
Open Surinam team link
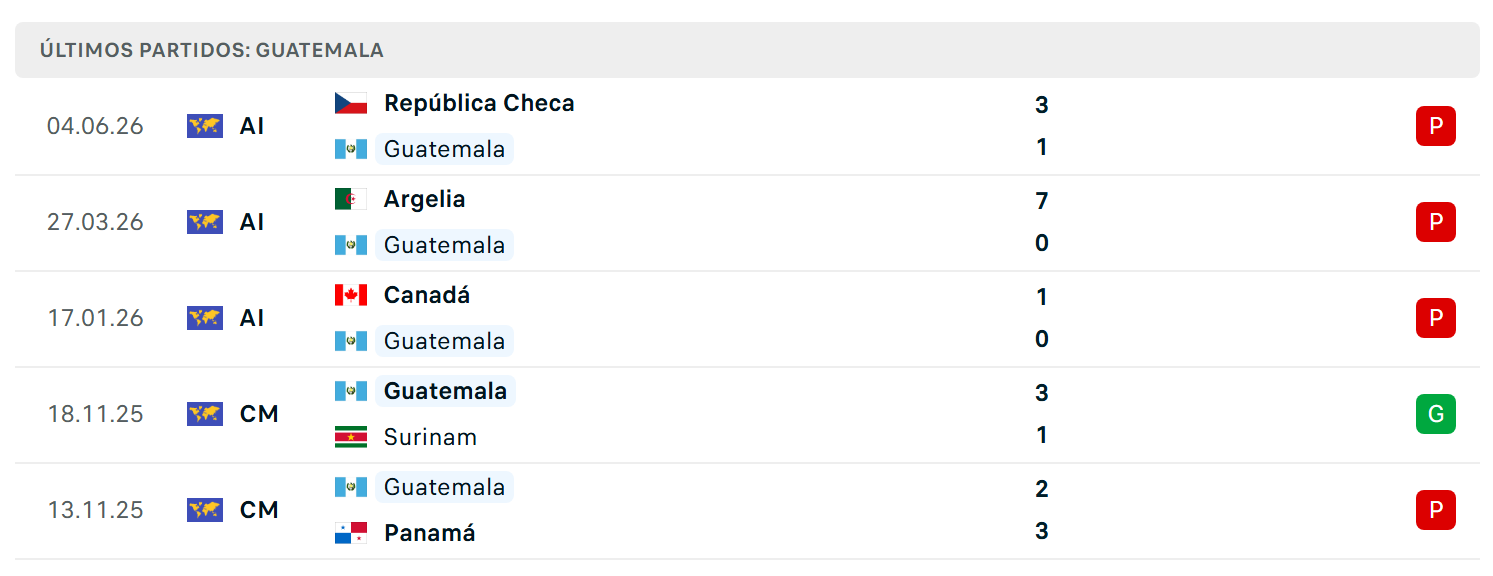tap(431, 437)
